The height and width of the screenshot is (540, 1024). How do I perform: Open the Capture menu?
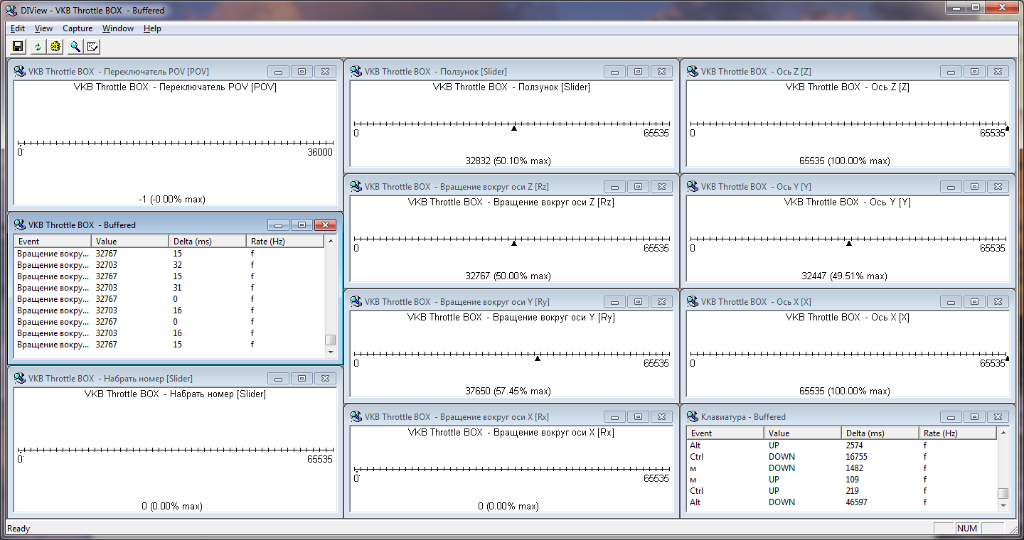click(x=77, y=28)
